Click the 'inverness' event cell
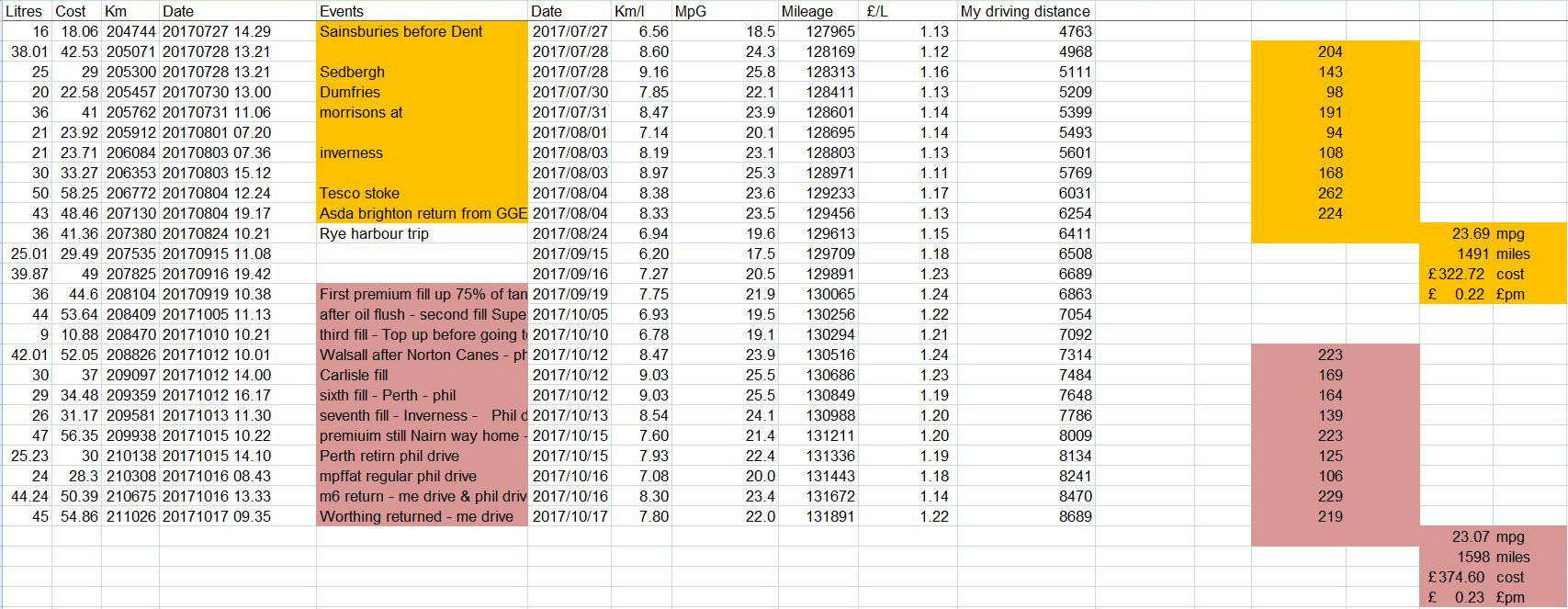Screen dimensions: 1568x609 (x=423, y=152)
